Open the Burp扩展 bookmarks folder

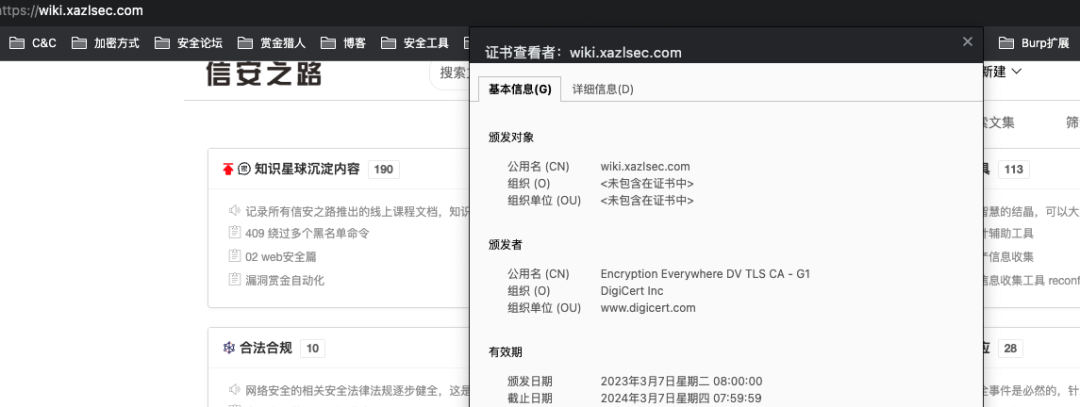(1034, 43)
